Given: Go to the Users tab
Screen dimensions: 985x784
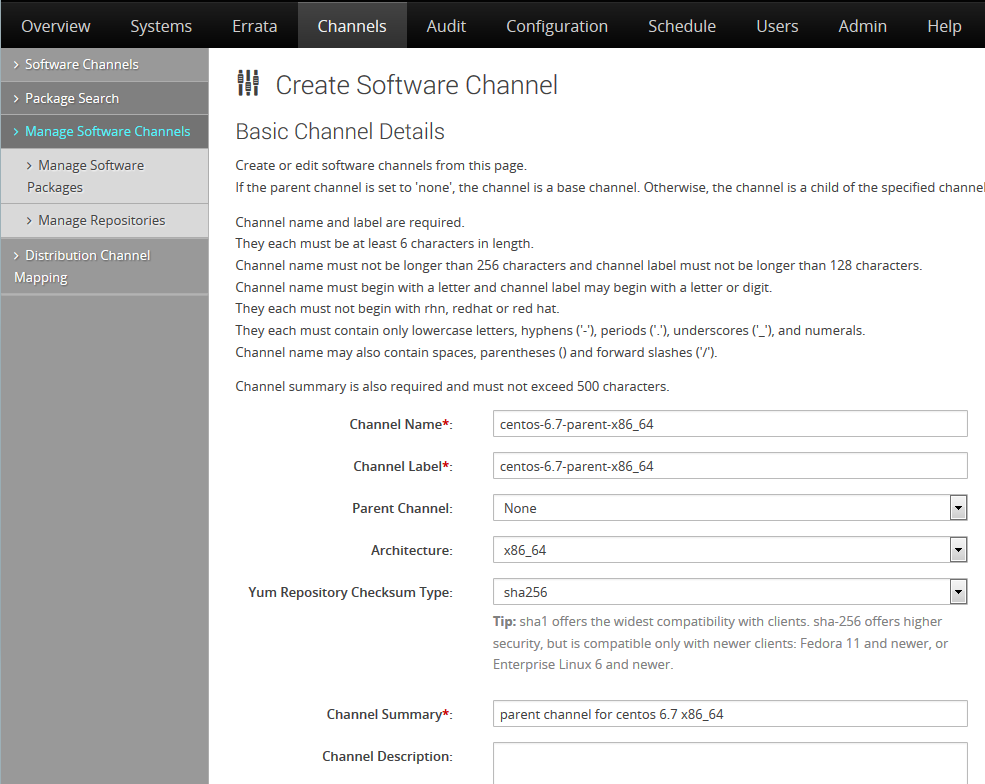Looking at the screenshot, I should 777,26.
